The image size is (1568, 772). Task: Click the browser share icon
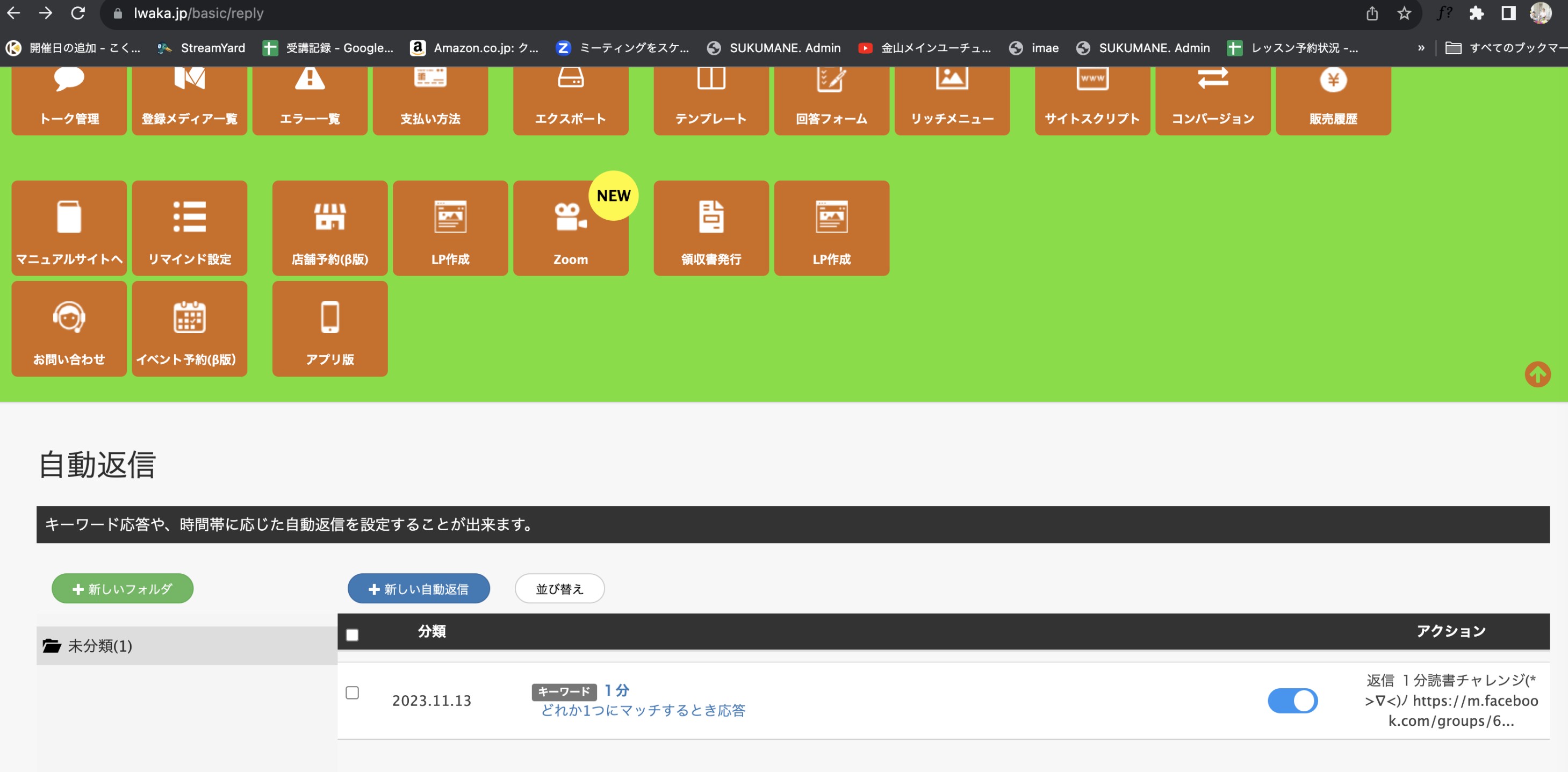(x=1372, y=13)
